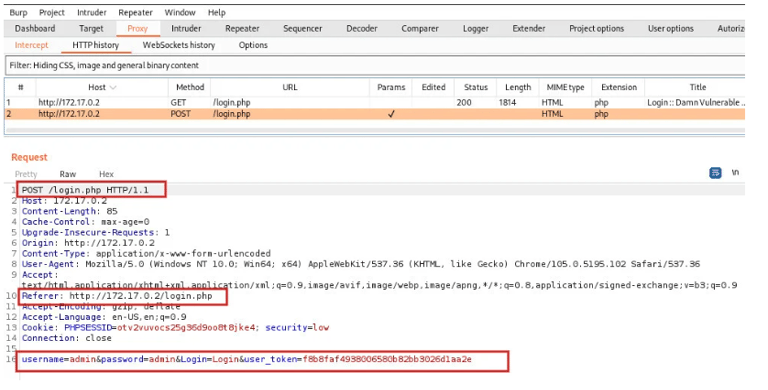Click the 200 status cell
768x390 pixels.
pos(464,102)
